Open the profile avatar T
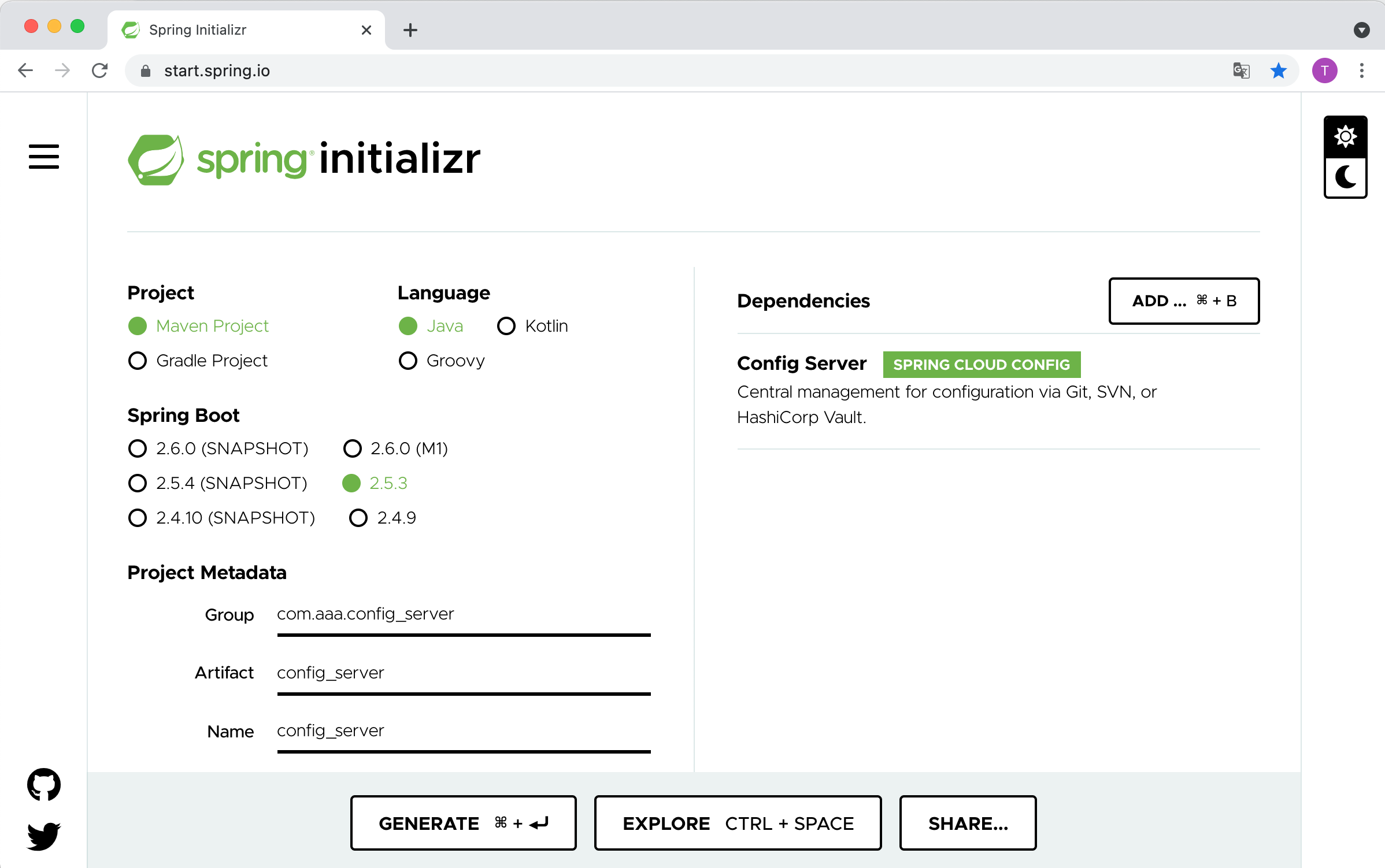The image size is (1385, 868). 1324,71
